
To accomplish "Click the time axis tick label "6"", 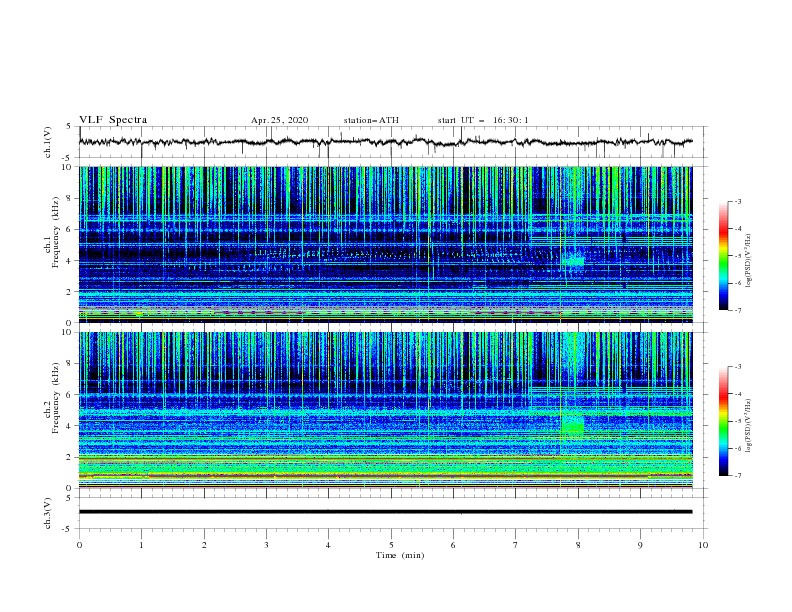I will [x=453, y=545].
